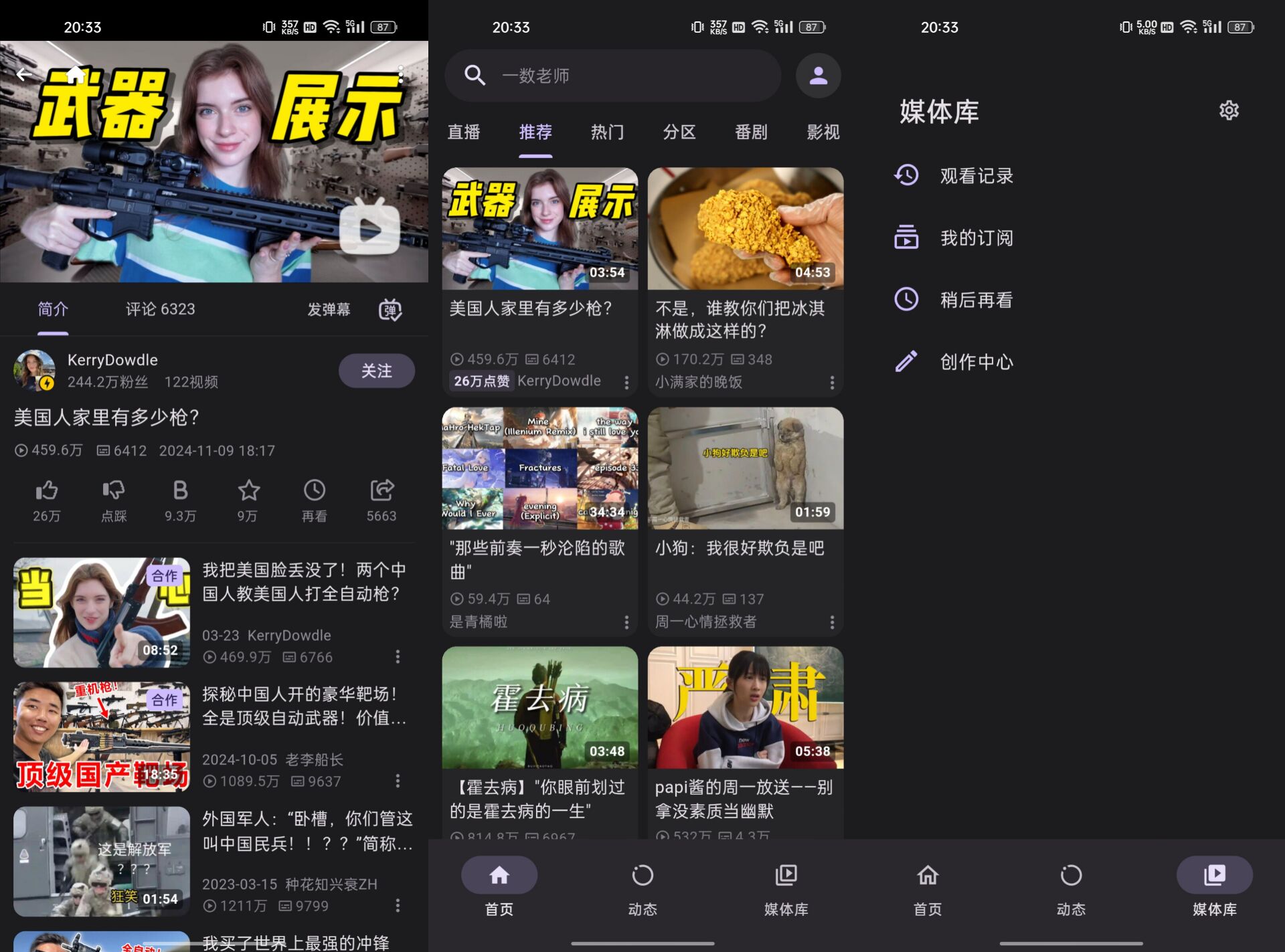
Task: Open more options on 小满家的晚饭 card
Action: click(x=832, y=382)
